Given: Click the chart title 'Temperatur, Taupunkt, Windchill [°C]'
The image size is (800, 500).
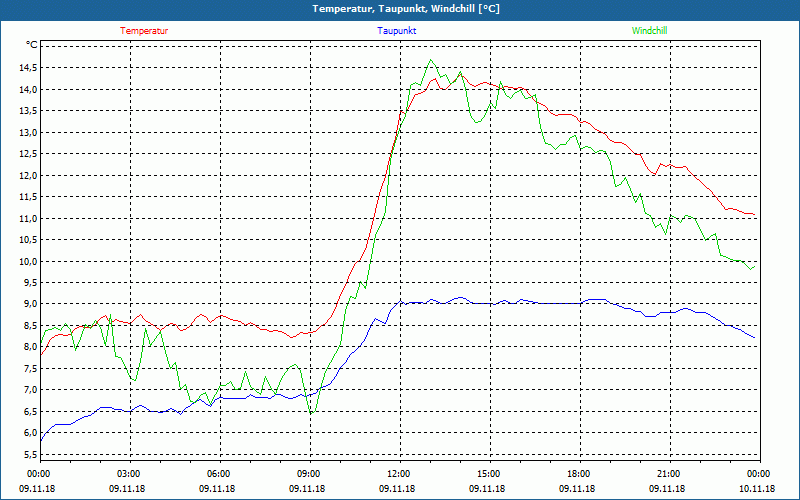Looking at the screenshot, I should click(406, 9).
